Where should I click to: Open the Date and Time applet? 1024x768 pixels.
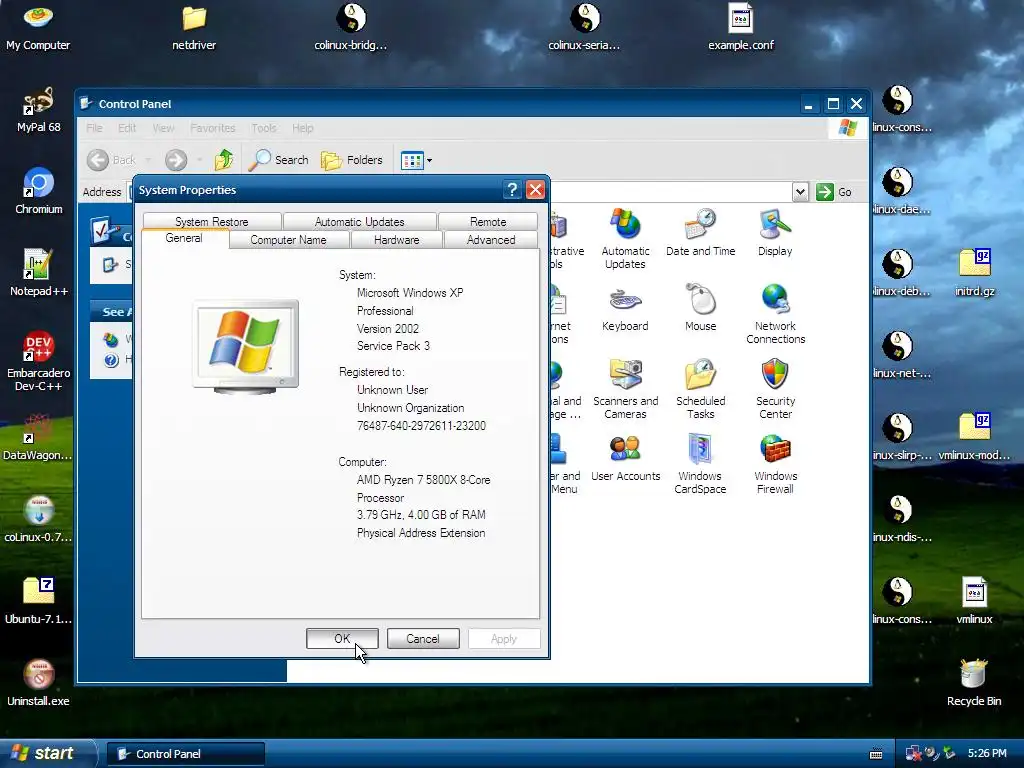700,232
